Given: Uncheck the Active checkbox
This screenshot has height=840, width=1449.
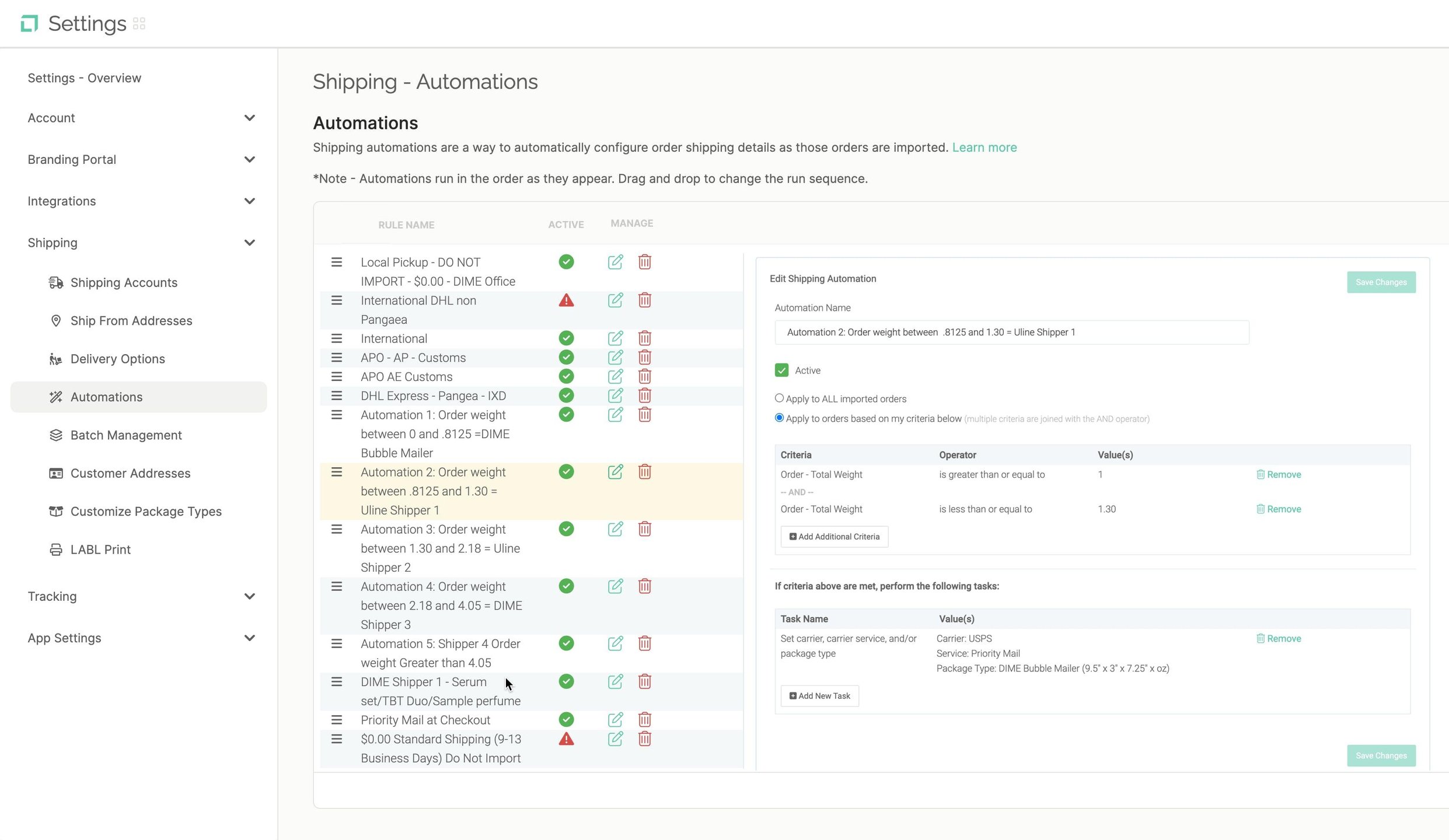Looking at the screenshot, I should 781,370.
